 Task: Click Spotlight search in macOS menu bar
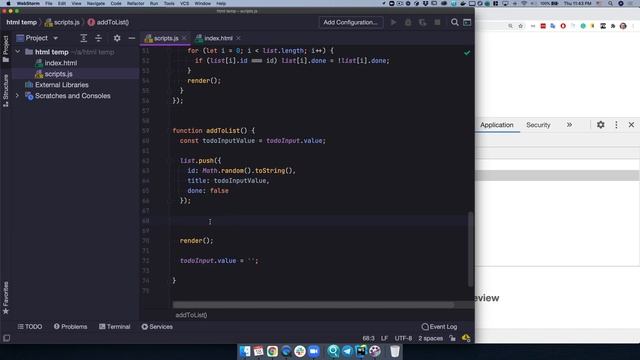610,3
